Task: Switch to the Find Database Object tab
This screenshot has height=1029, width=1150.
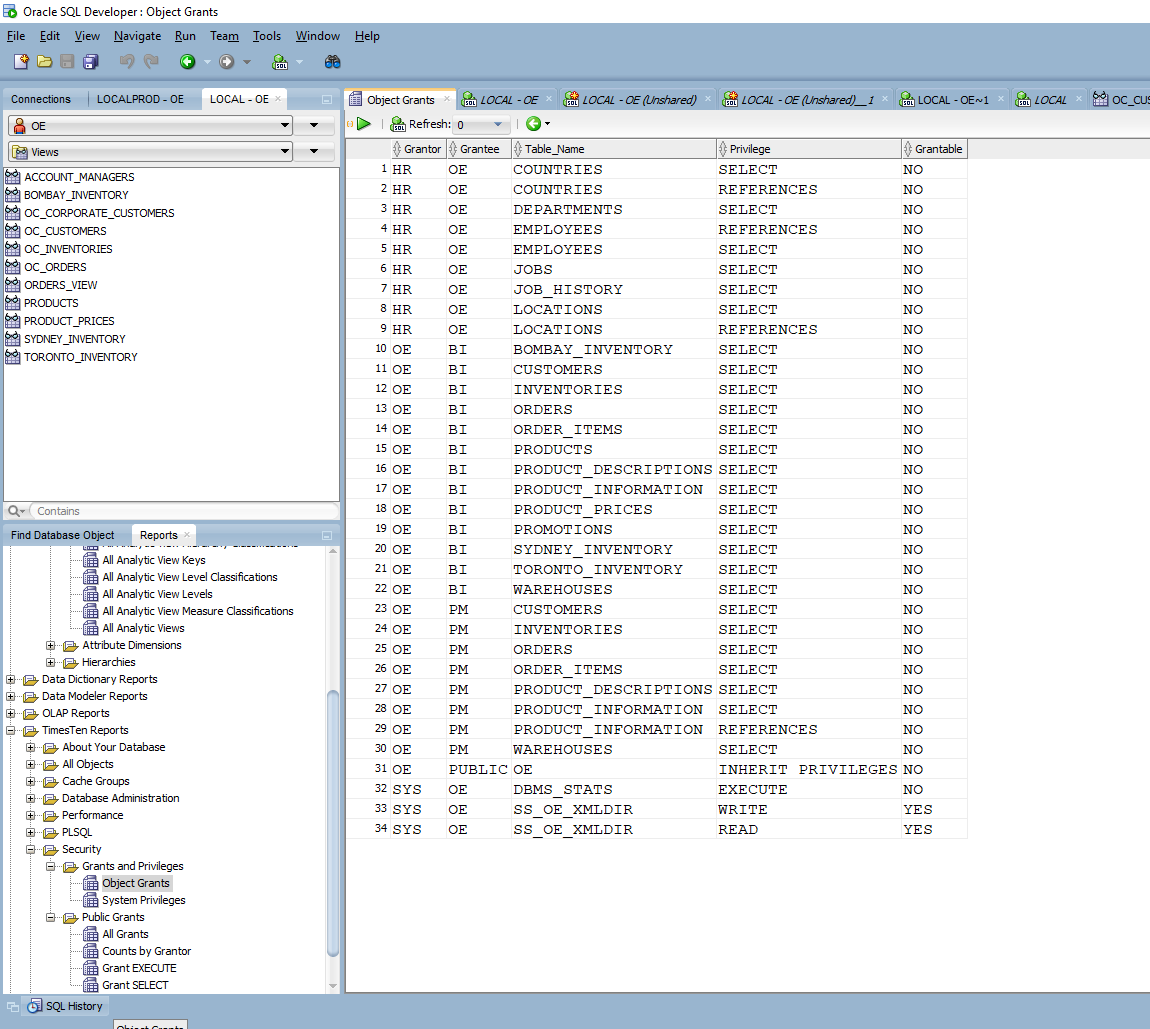Action: 62,535
